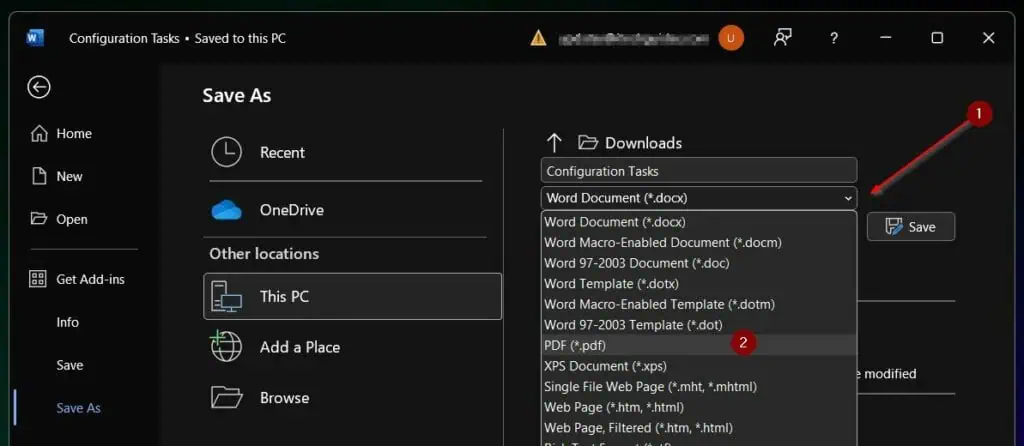Click the yellow warning triangle icon
1024x446 pixels.
[538, 38]
